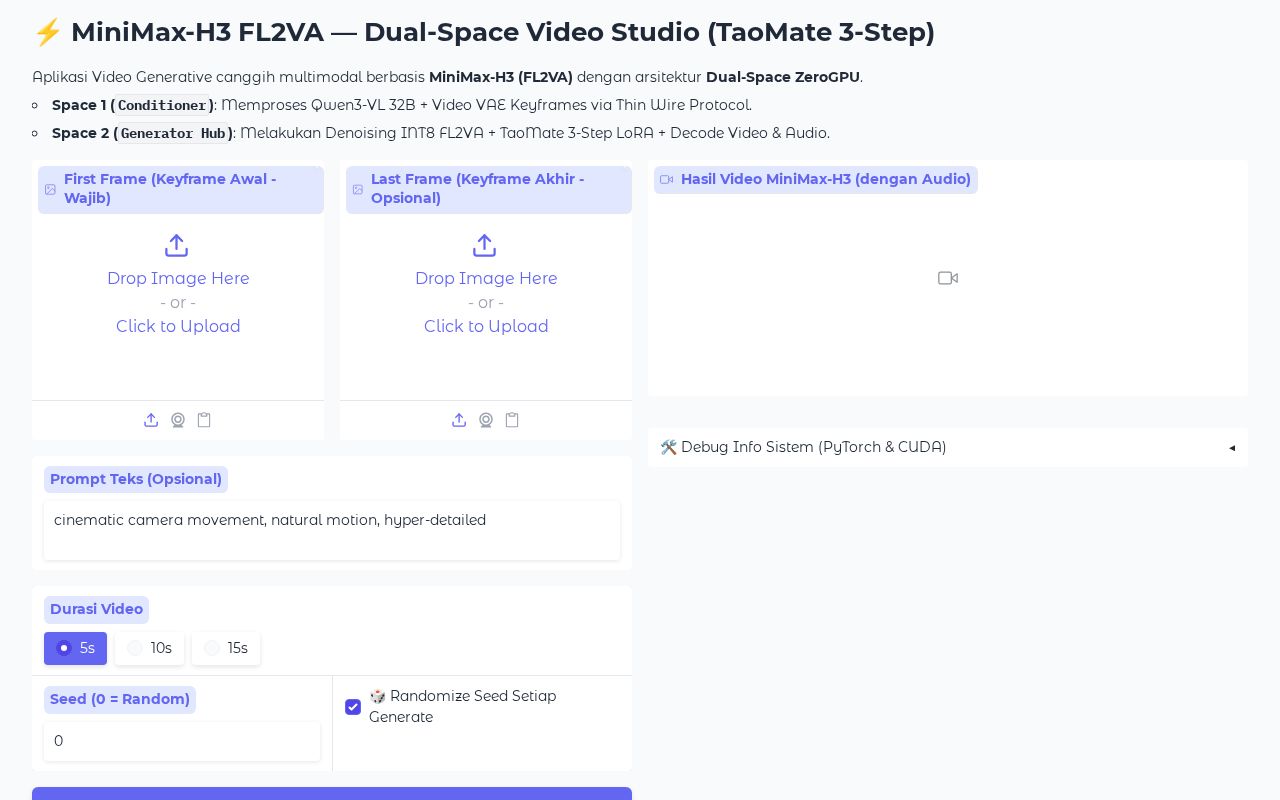Click the large upload arrow in Last Frame
The height and width of the screenshot is (800, 1280).
(x=485, y=245)
